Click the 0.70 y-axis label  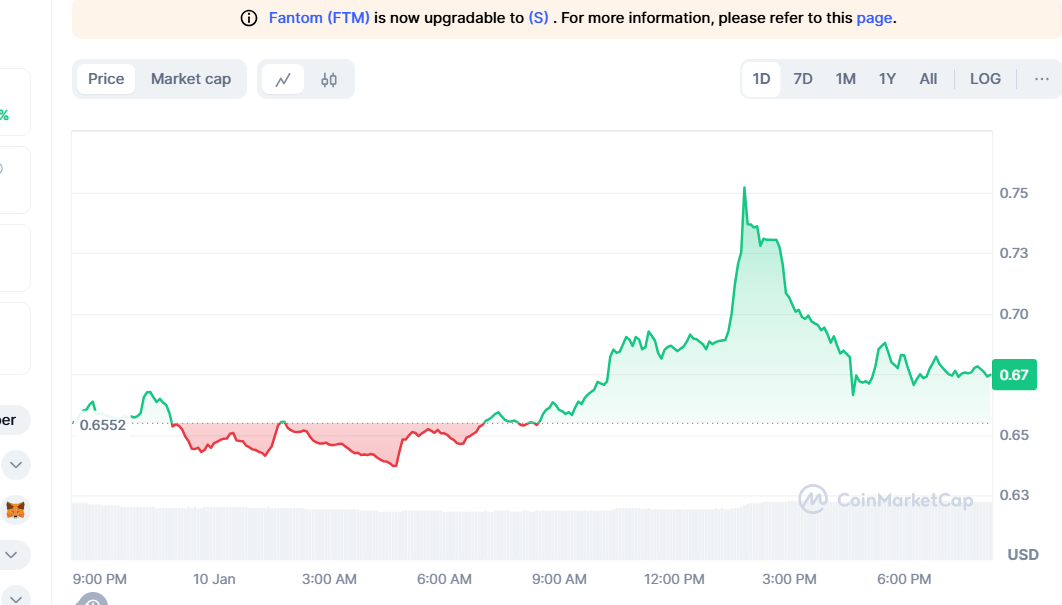click(1013, 314)
